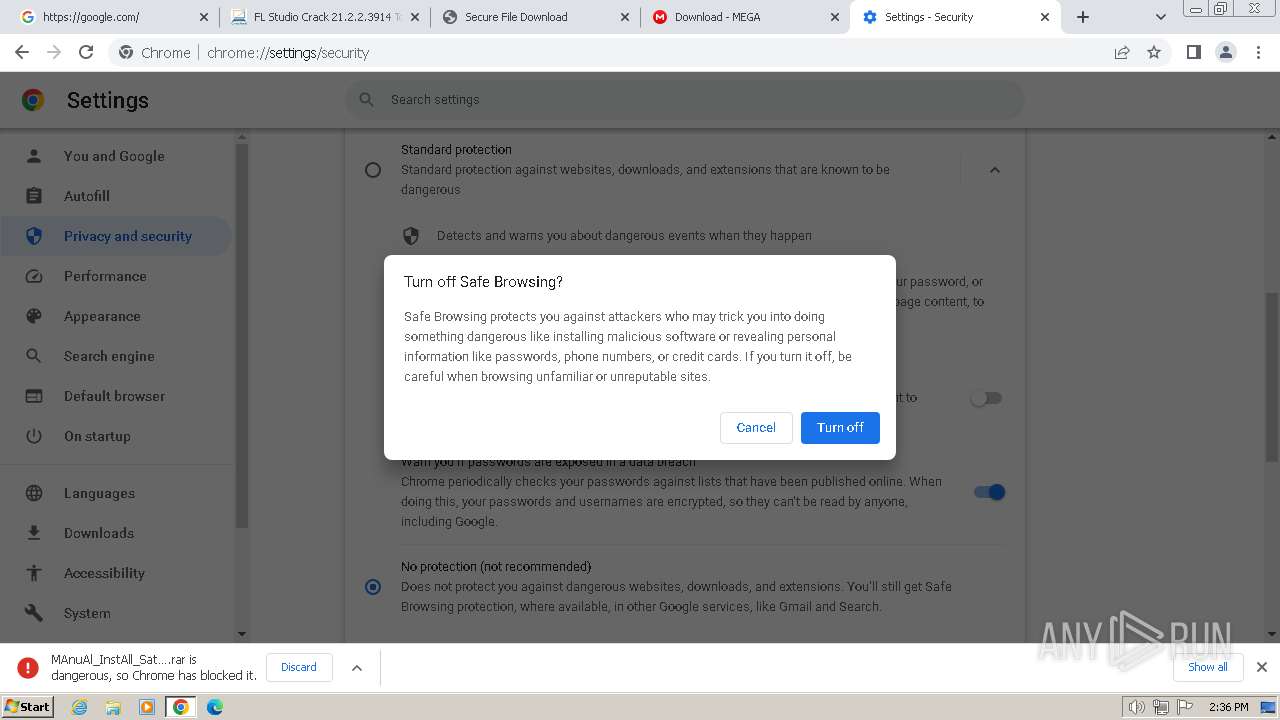Viewport: 1280px width, 720px height.
Task: Open the Chrome profile avatar
Action: point(1225,53)
